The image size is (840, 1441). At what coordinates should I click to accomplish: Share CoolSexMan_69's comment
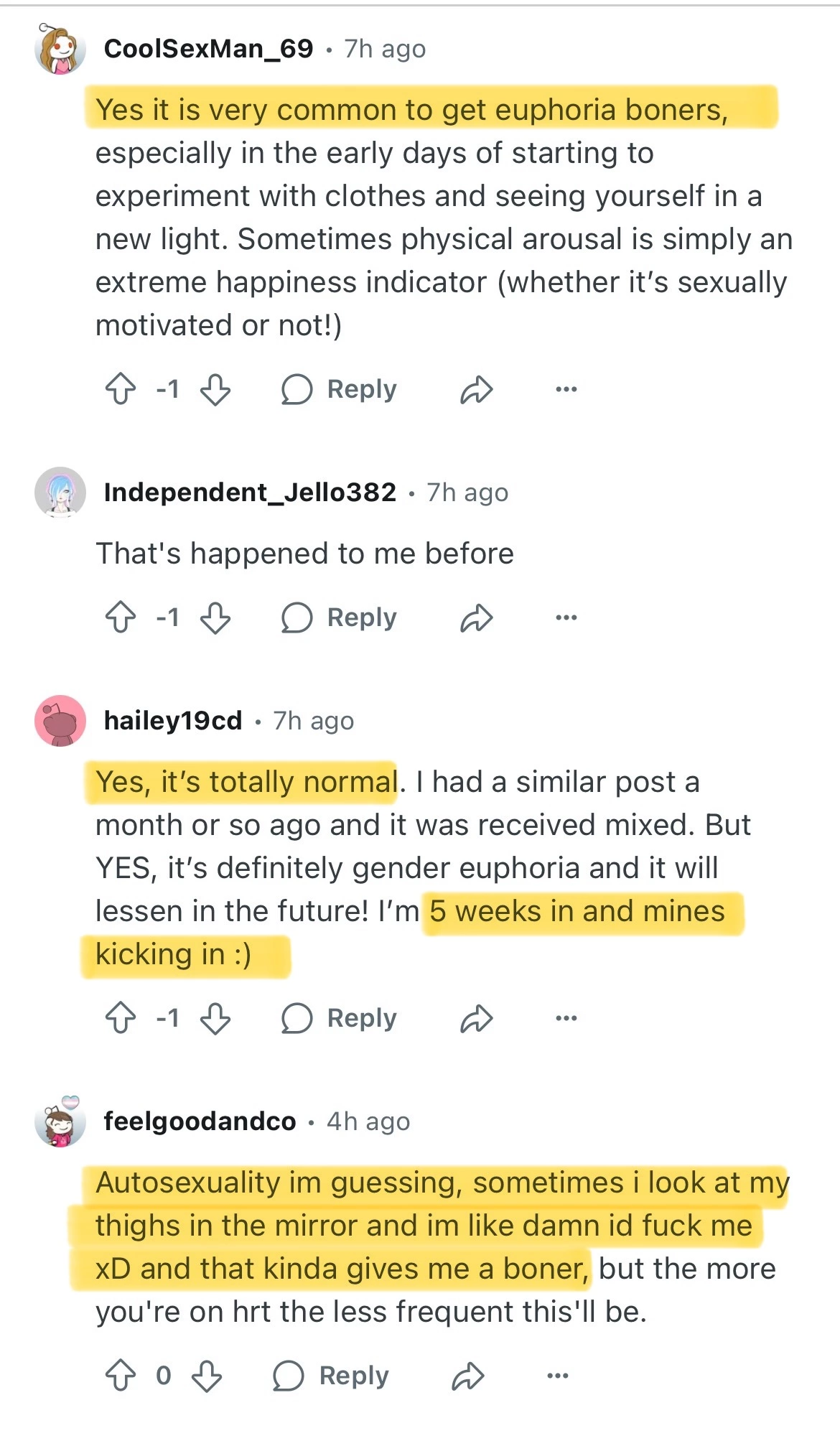pyautogui.click(x=476, y=389)
